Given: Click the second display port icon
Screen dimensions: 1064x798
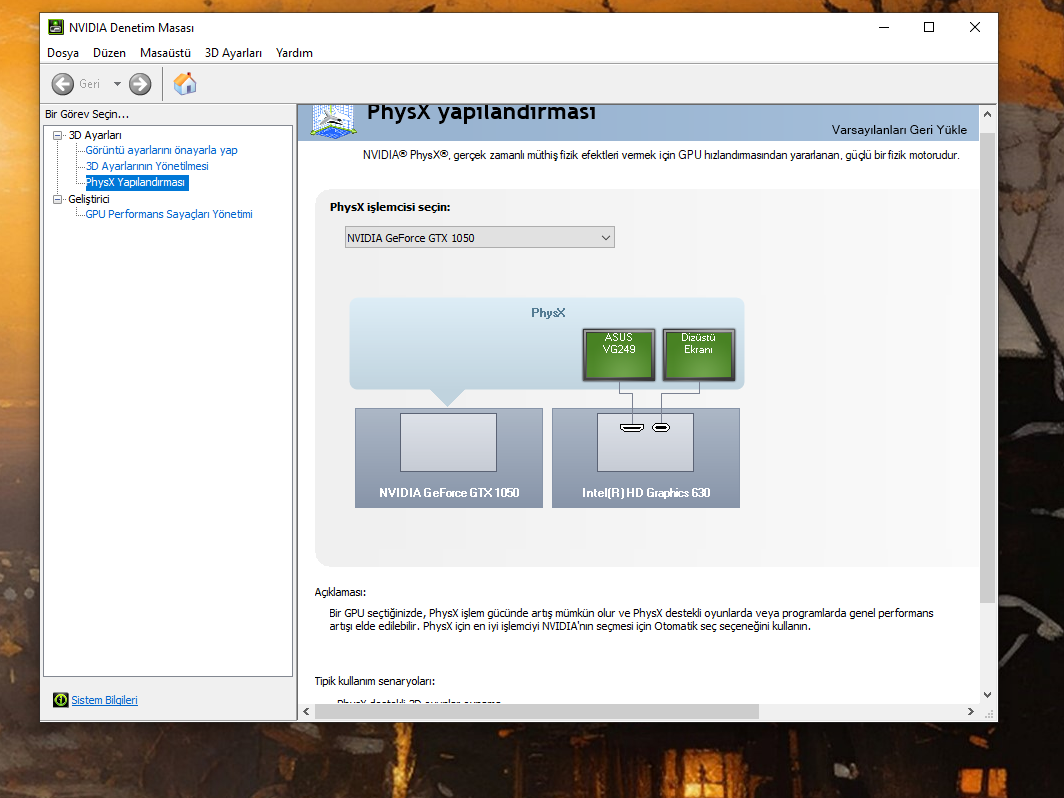Looking at the screenshot, I should (661, 428).
